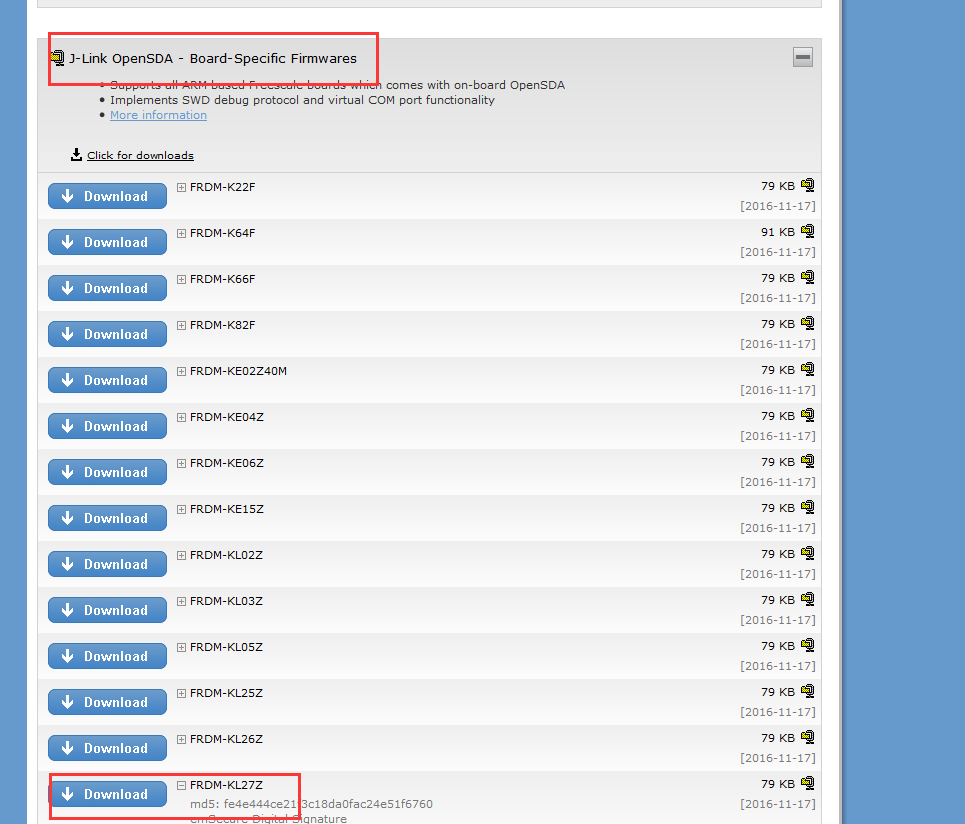Click the signature icon in the FRDM-KL05Z row
Screen dimensions: 965x824
tap(807, 645)
